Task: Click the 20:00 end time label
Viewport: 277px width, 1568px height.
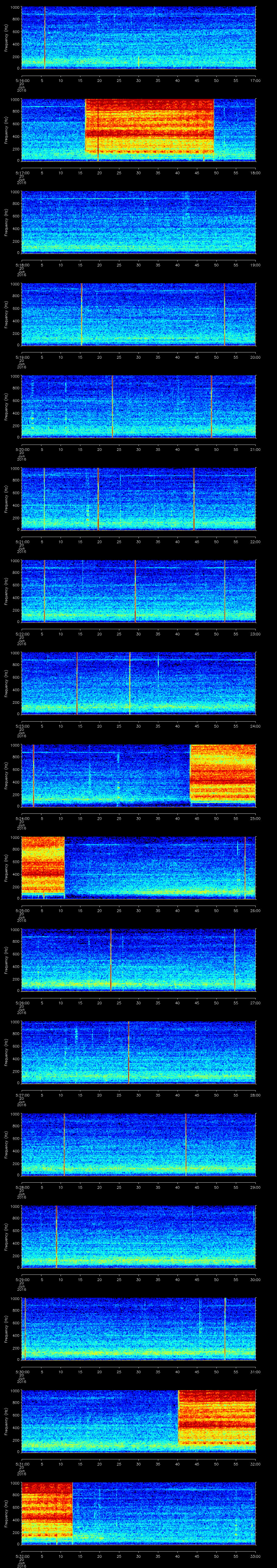Action: [x=255, y=357]
